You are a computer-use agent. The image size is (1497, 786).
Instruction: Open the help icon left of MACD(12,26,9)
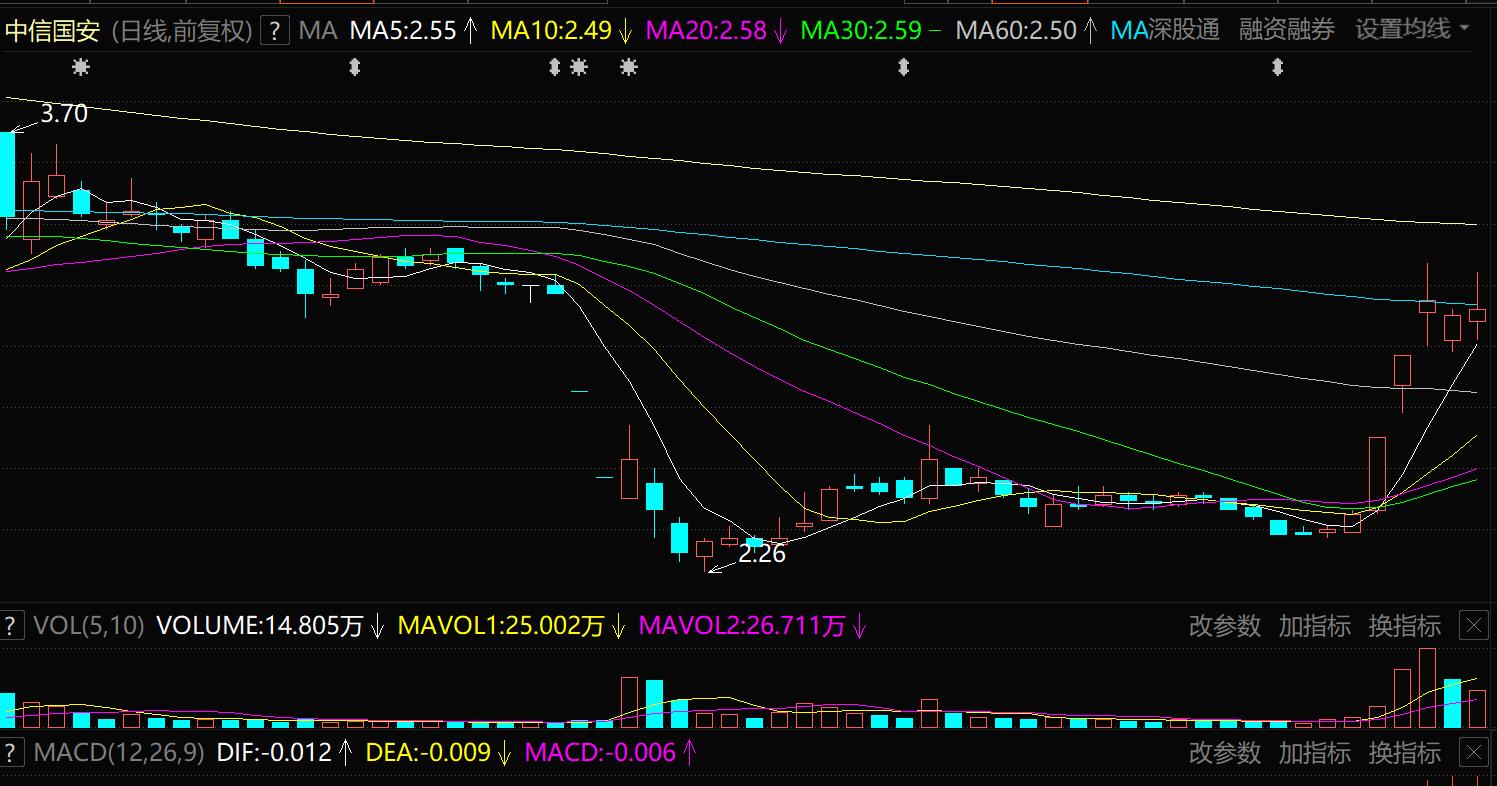pyautogui.click(x=12, y=752)
